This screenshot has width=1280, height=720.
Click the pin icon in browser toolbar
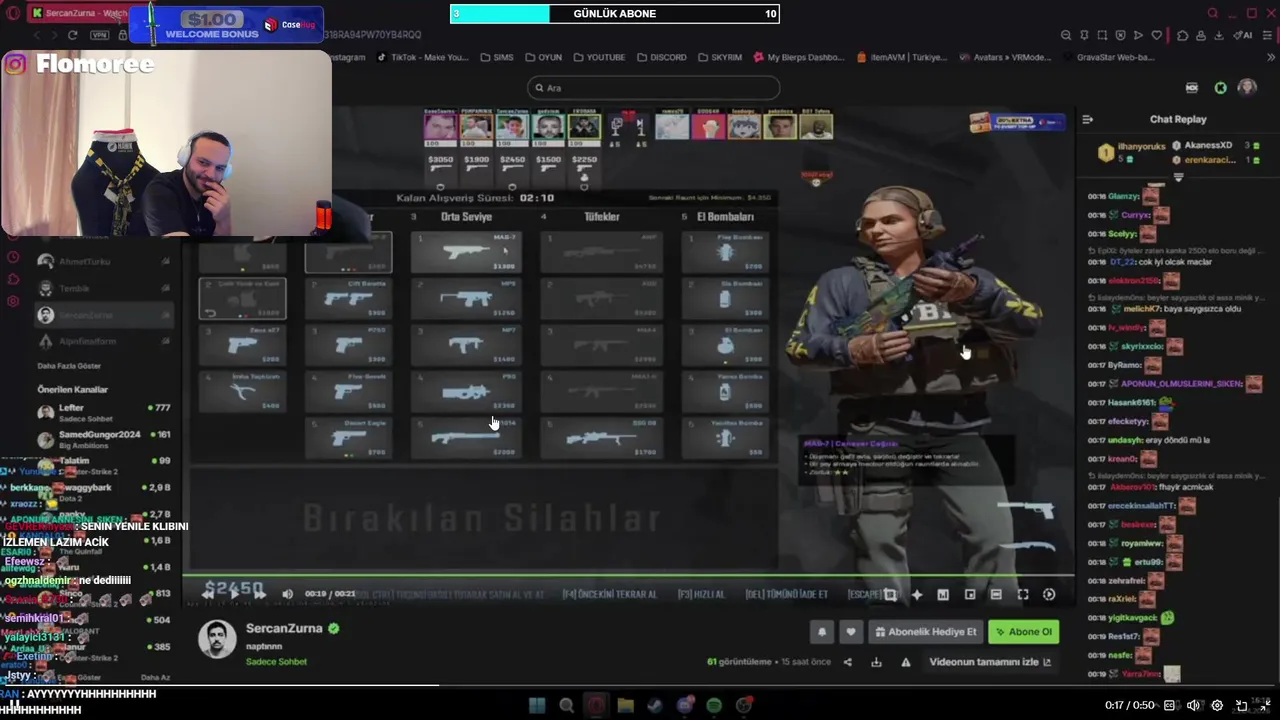click(x=1084, y=35)
